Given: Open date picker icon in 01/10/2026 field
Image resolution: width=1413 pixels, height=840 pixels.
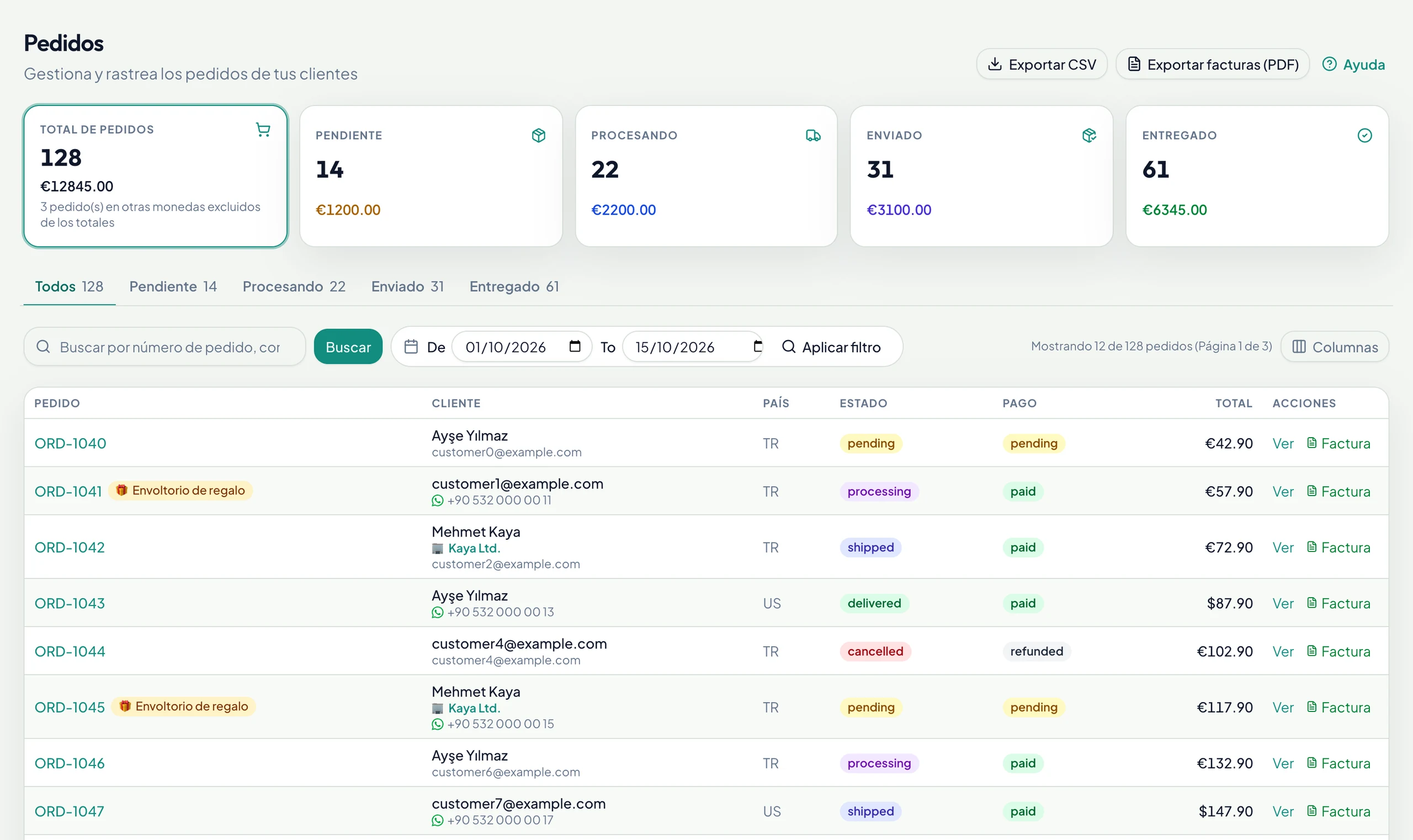Looking at the screenshot, I should pos(575,346).
